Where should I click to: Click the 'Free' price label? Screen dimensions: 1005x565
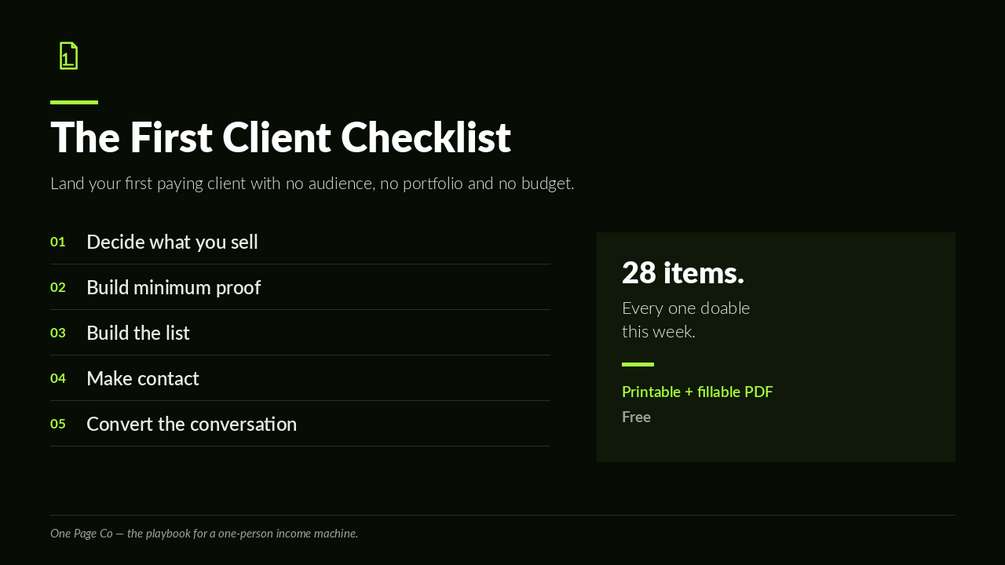click(636, 417)
